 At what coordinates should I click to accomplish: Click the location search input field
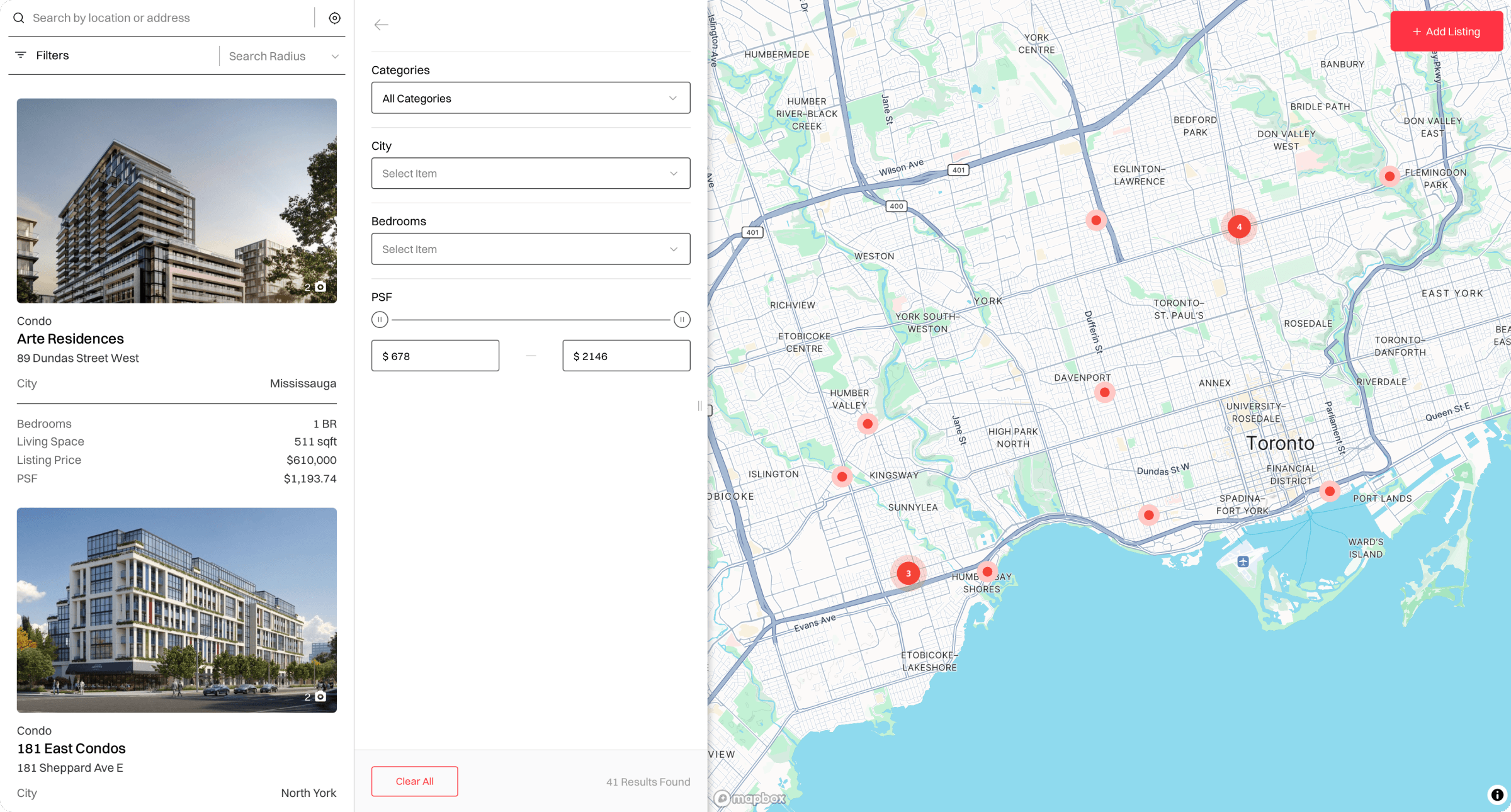pos(170,18)
